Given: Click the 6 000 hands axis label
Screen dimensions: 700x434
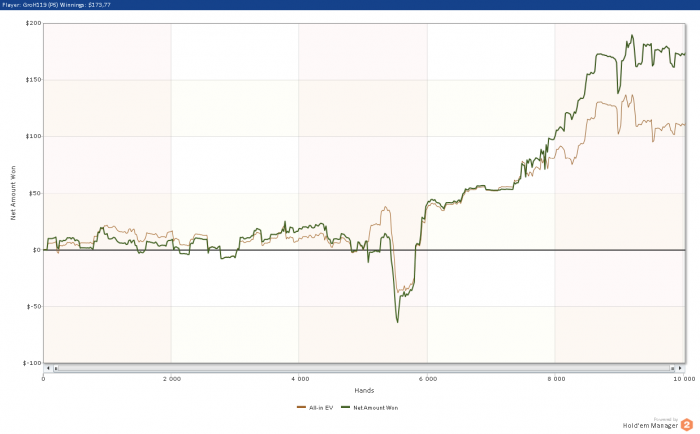Looking at the screenshot, I should pyautogui.click(x=428, y=379).
